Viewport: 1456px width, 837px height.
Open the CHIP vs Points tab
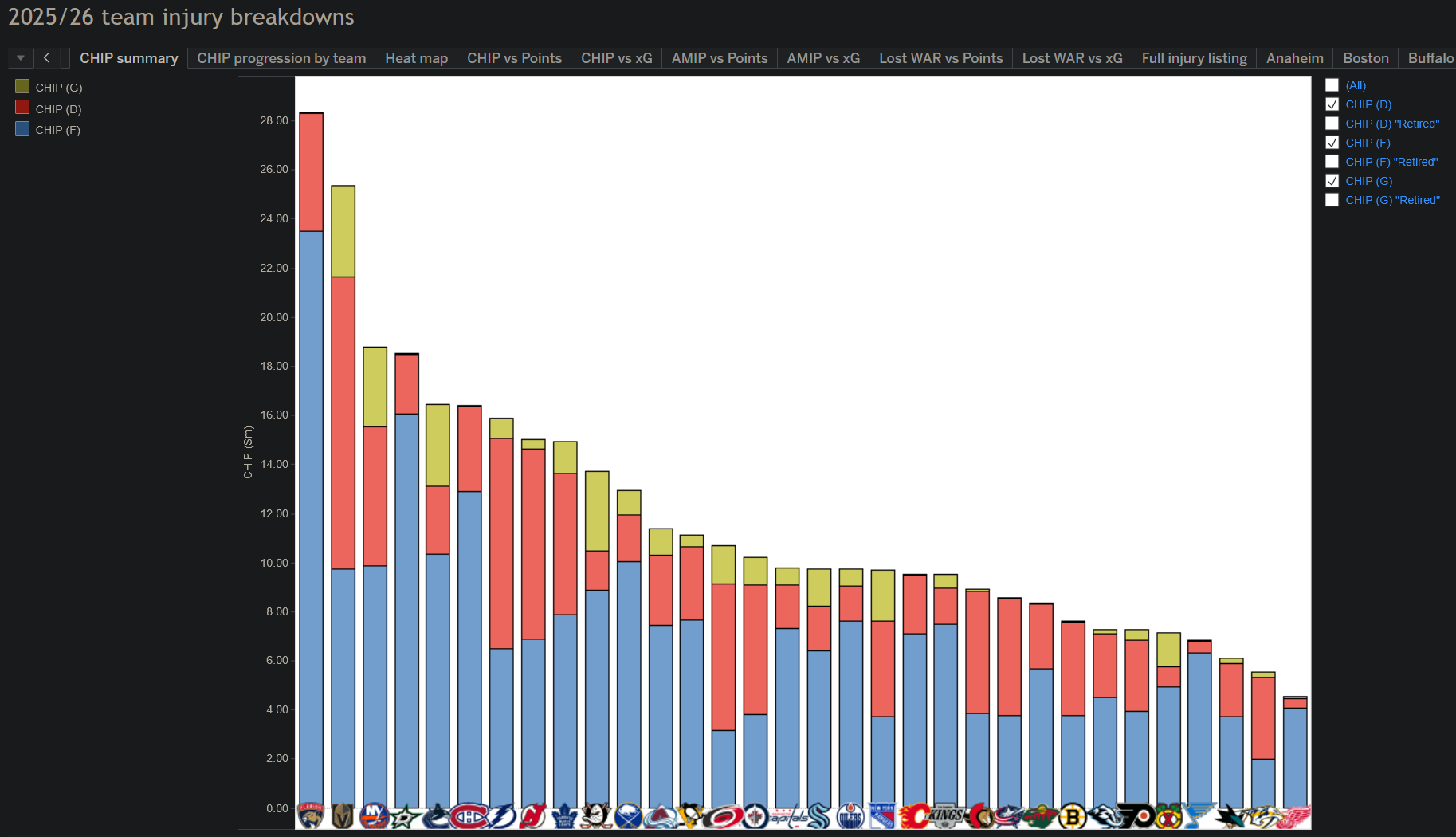point(514,58)
